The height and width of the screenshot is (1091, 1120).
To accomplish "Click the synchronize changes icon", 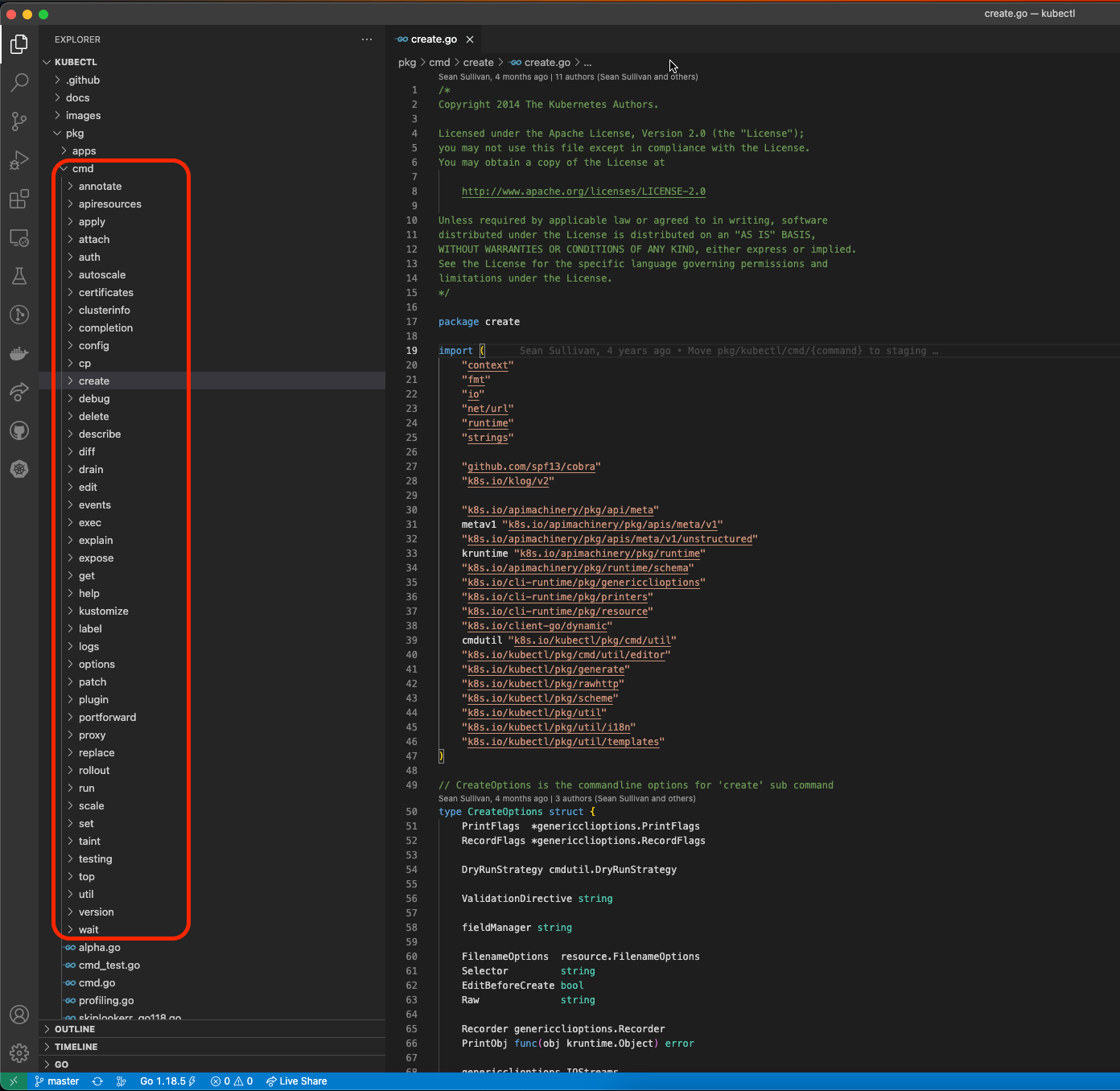I will coord(97,1081).
